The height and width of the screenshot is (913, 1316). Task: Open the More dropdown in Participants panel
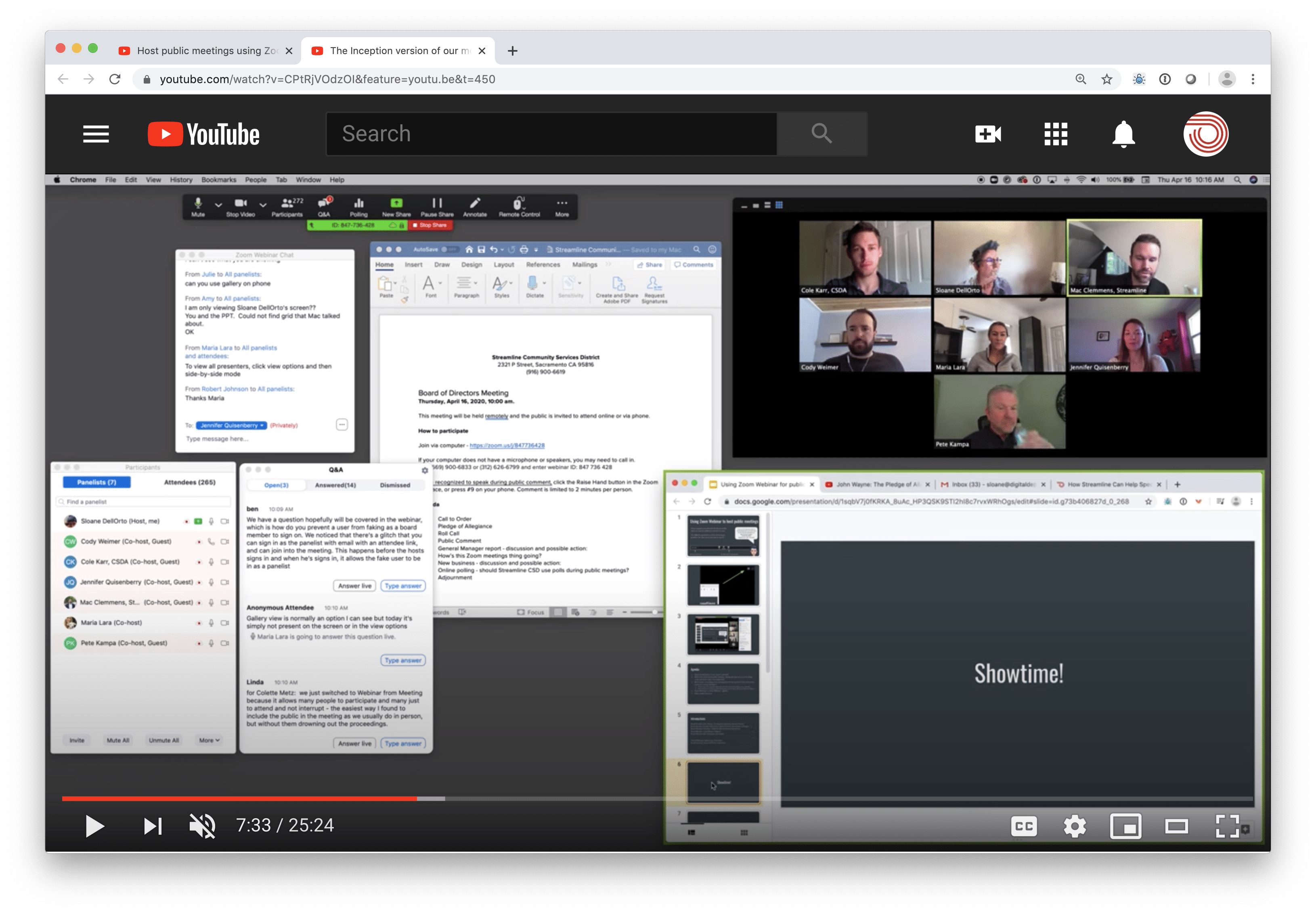(209, 740)
